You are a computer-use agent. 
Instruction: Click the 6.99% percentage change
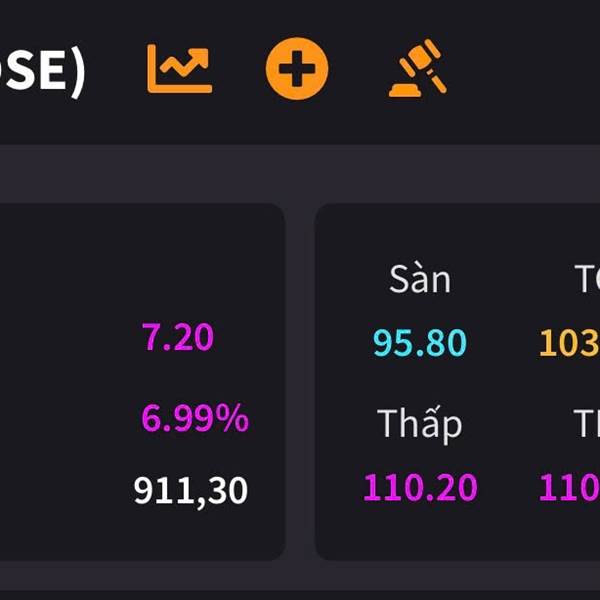point(195,418)
